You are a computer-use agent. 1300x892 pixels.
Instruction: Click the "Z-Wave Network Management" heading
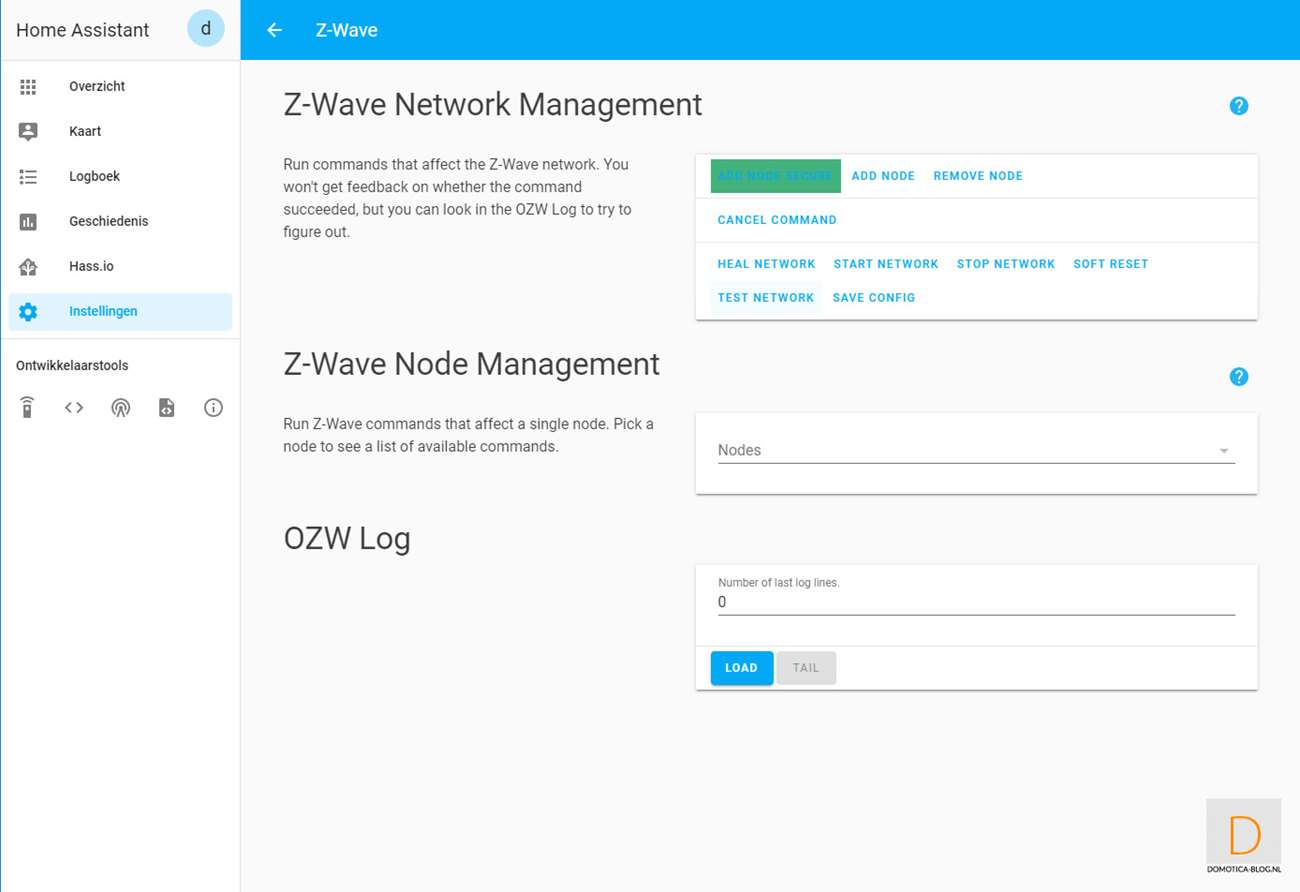pyautogui.click(x=493, y=105)
